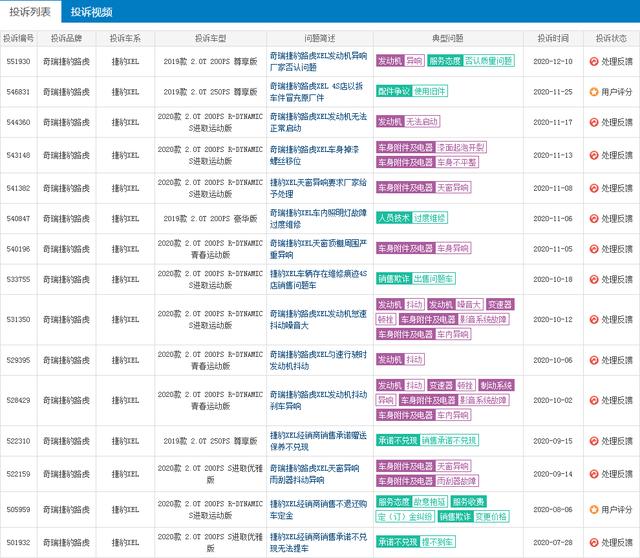Viewport: 640px width, 558px height.
Task: Open complaint 奇瑞捷豹路虎XEL发动机异响厂家否认问题
Action: 318,62
